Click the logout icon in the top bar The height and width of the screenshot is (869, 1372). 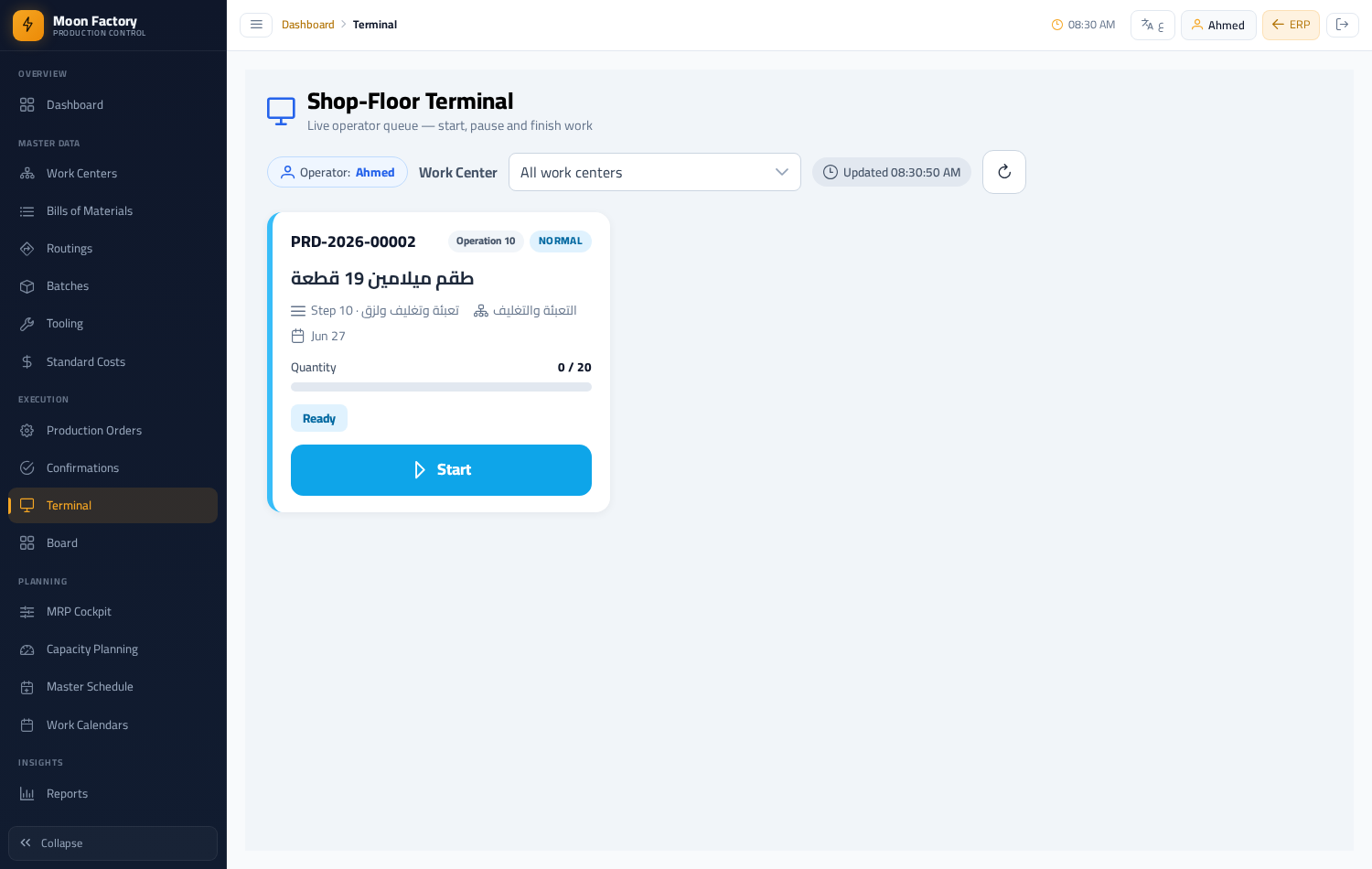(x=1343, y=25)
